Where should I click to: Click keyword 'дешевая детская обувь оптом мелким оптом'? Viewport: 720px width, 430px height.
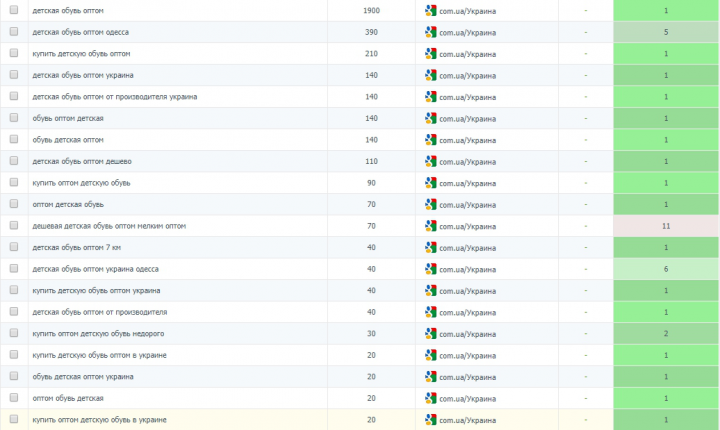[x=109, y=226]
